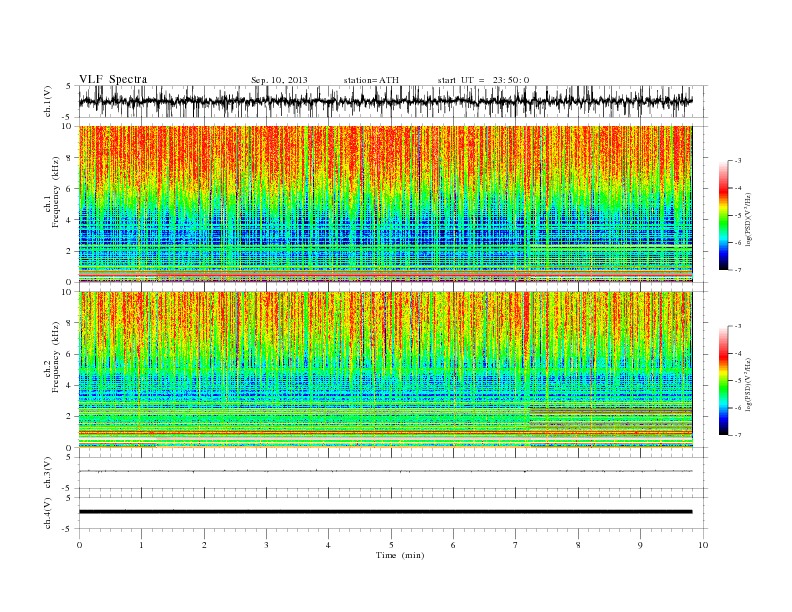Click the "VLF Spectra" plot title

[x=113, y=79]
